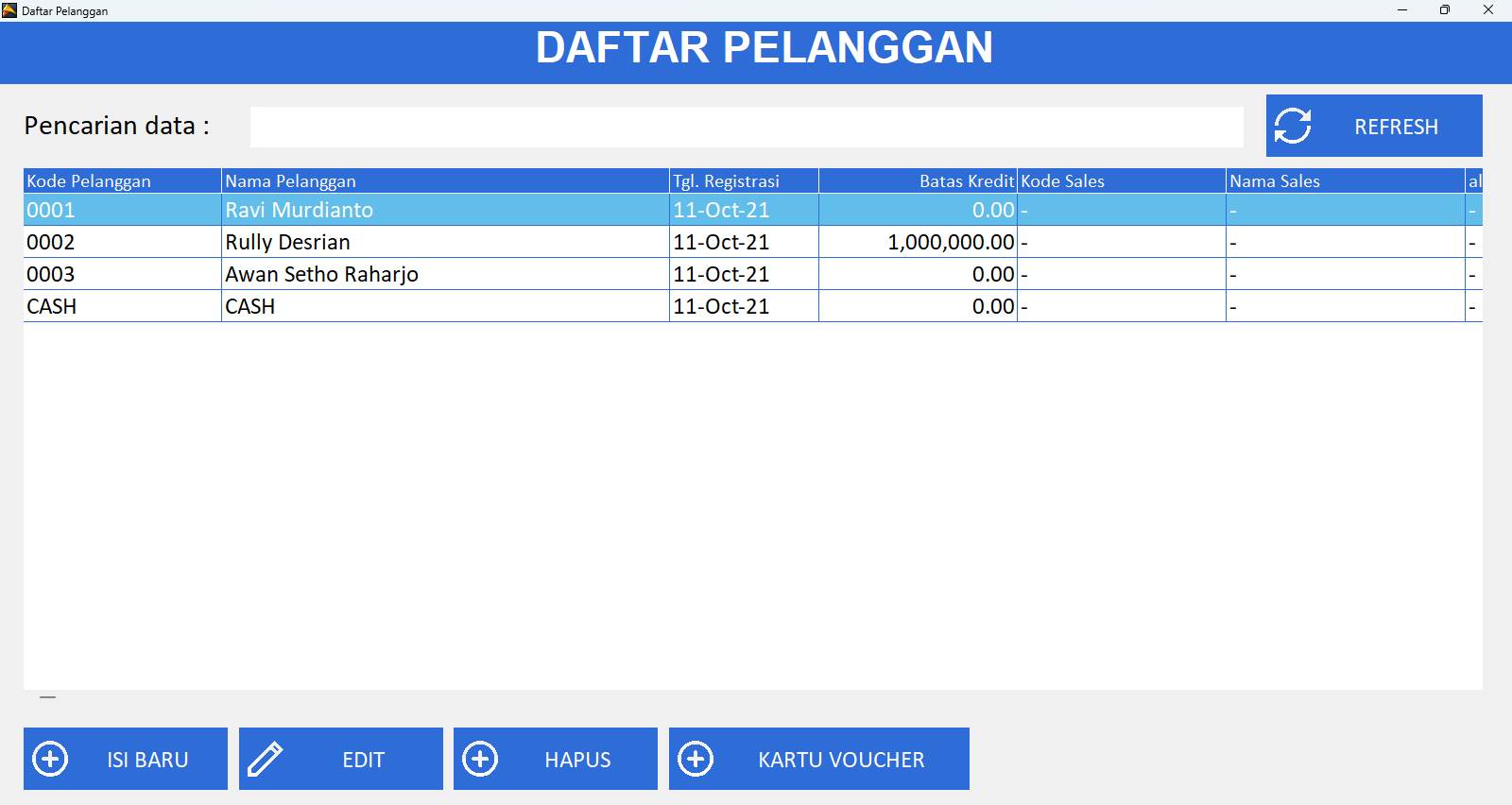Click the refresh arrows icon
This screenshot has height=805, width=1512.
point(1293,126)
